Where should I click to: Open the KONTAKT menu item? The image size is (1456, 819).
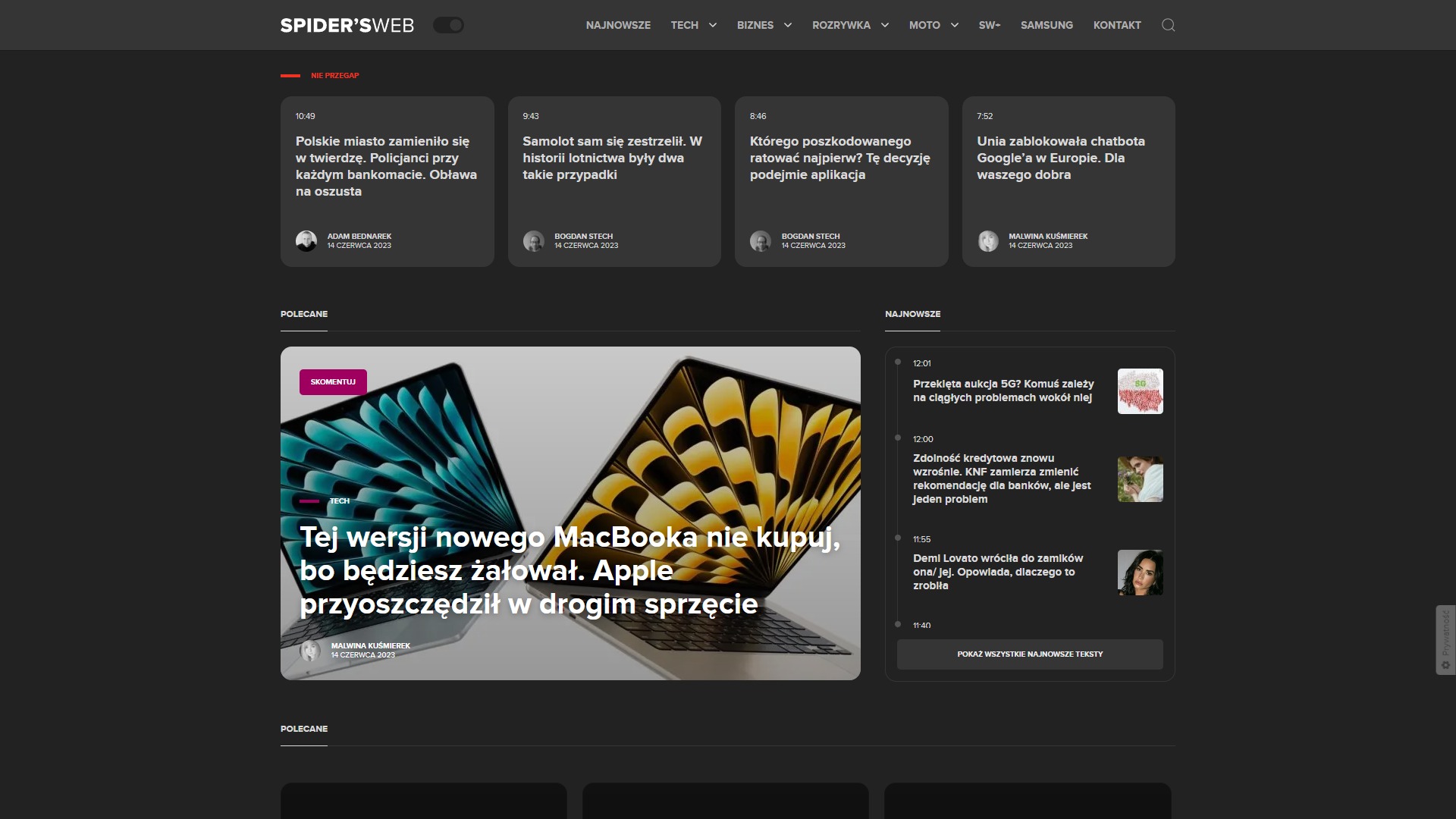pyautogui.click(x=1117, y=25)
